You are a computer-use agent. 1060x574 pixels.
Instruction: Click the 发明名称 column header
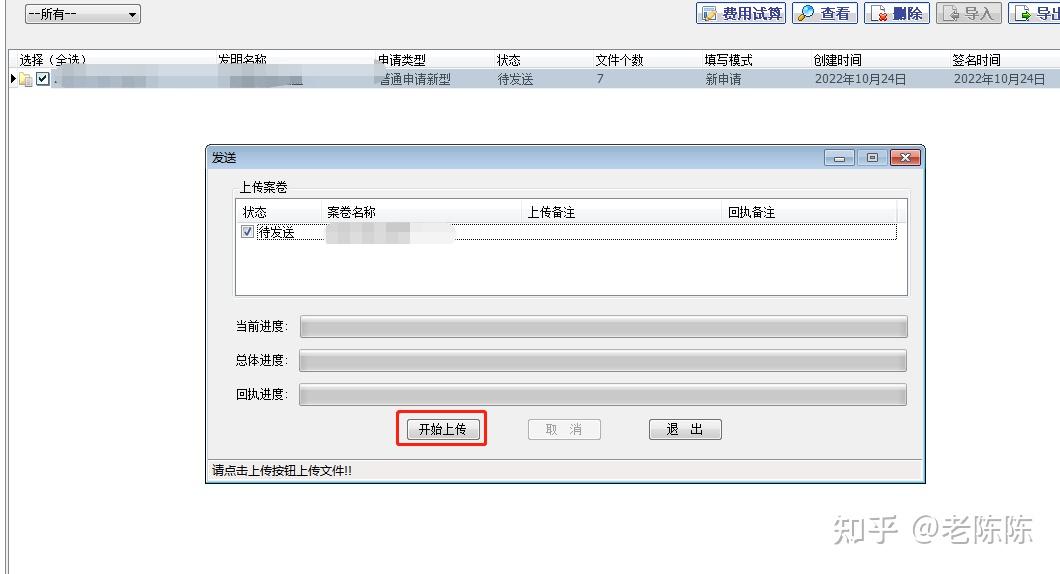[x=242, y=60]
